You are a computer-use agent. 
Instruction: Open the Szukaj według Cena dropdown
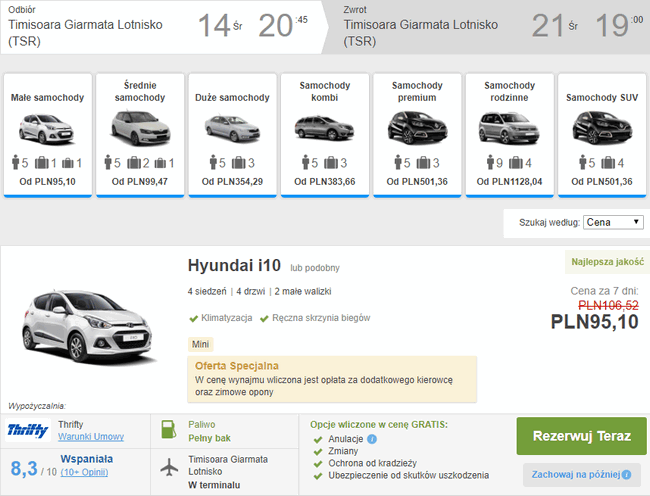click(x=613, y=223)
